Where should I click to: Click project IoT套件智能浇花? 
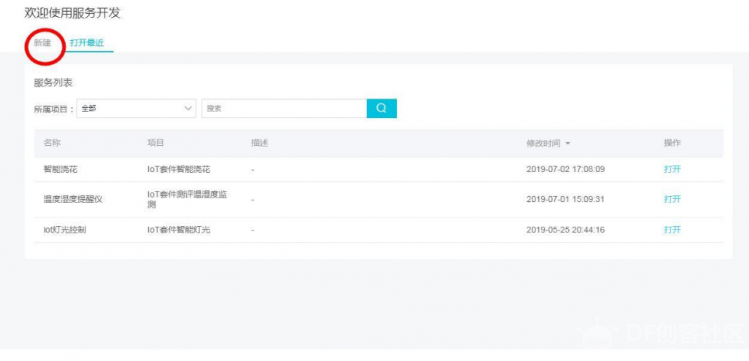click(x=179, y=169)
